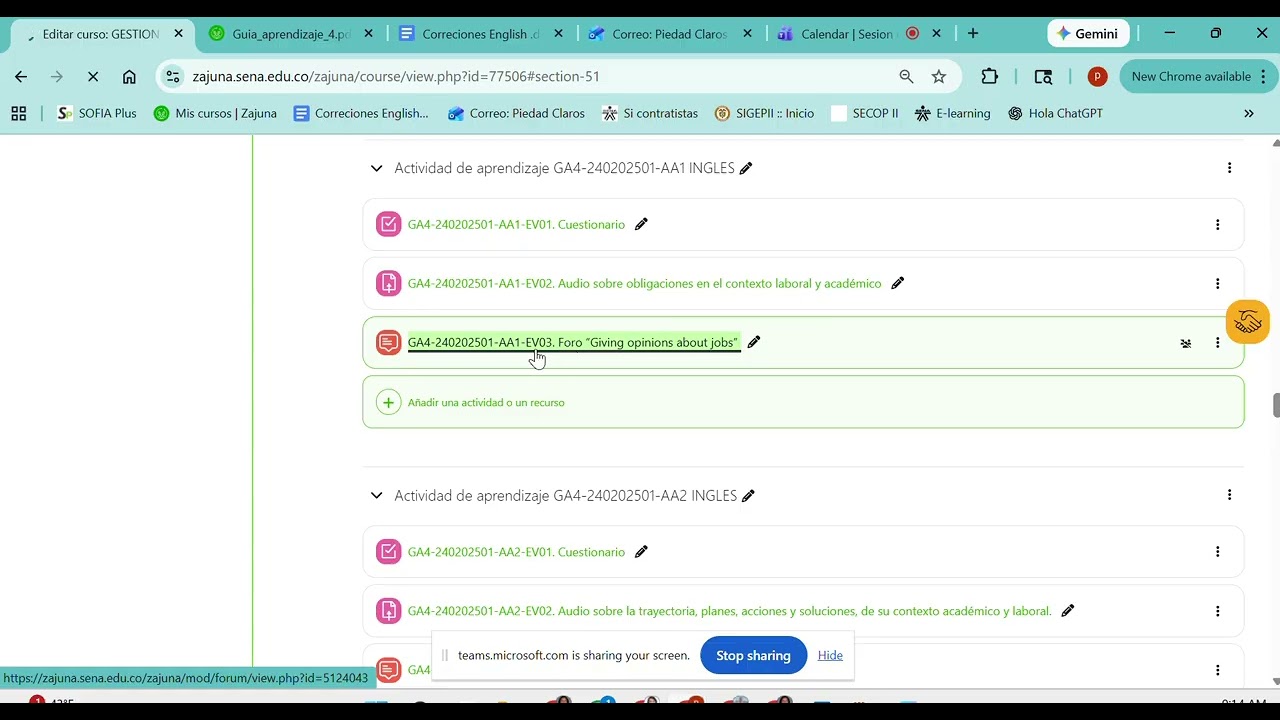Image resolution: width=1280 pixels, height=720 pixels.
Task: Open SIGEPII :: Inicio bookmark
Action: (764, 113)
